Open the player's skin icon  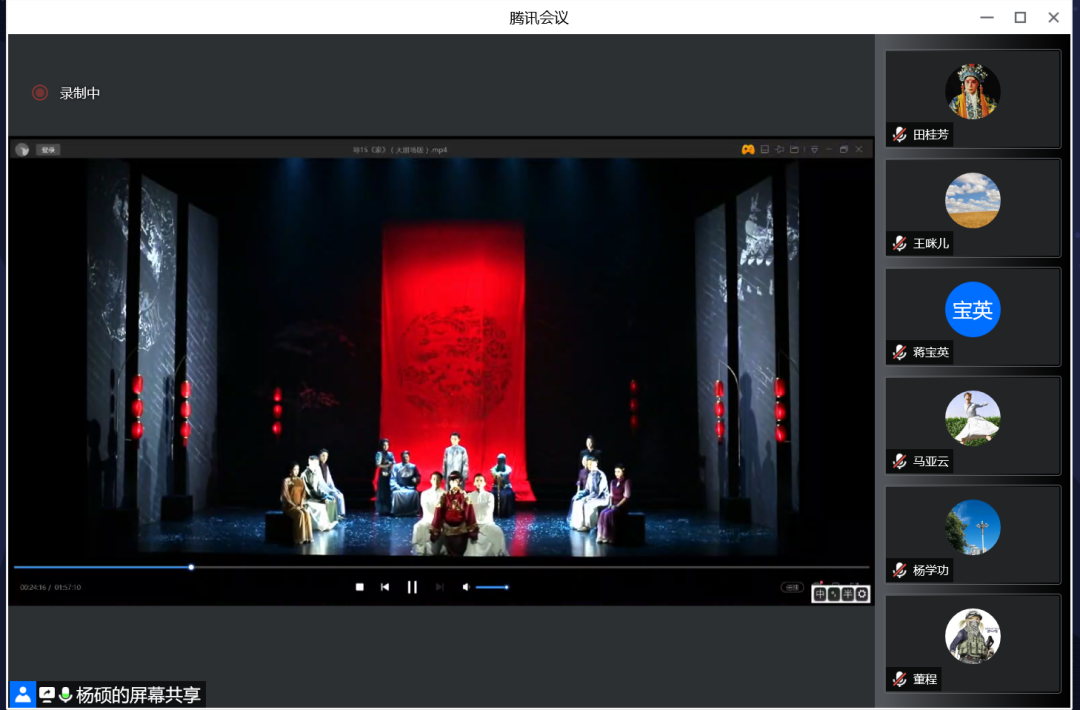point(794,149)
